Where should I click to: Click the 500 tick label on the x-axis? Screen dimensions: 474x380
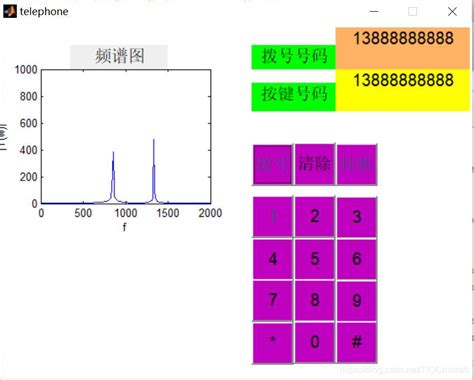coord(83,213)
